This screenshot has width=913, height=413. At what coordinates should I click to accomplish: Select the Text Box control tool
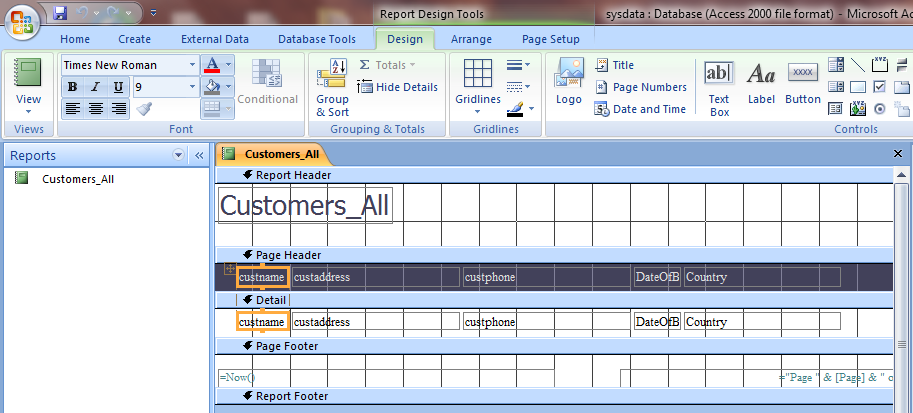tap(719, 89)
